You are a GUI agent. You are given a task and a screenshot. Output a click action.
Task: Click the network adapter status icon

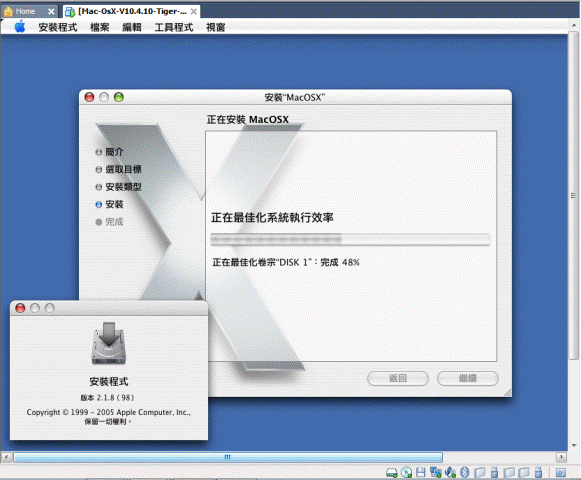coord(435,472)
